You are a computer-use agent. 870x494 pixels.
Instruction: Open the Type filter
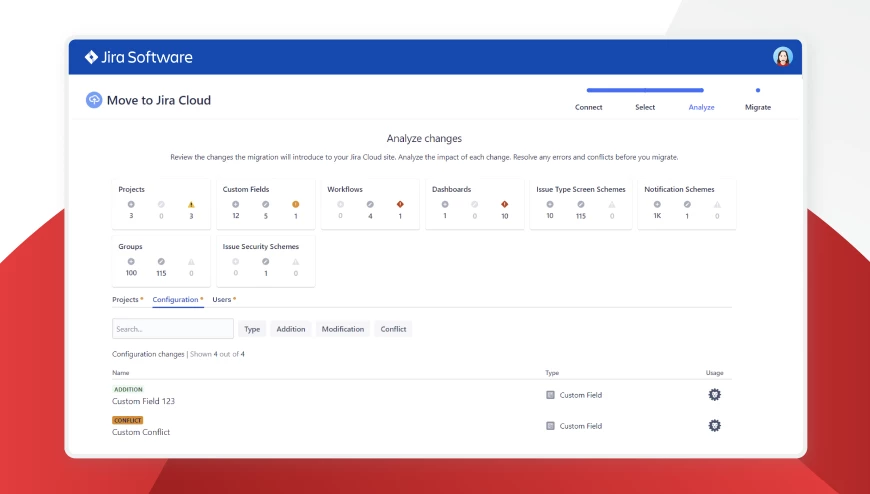[252, 329]
